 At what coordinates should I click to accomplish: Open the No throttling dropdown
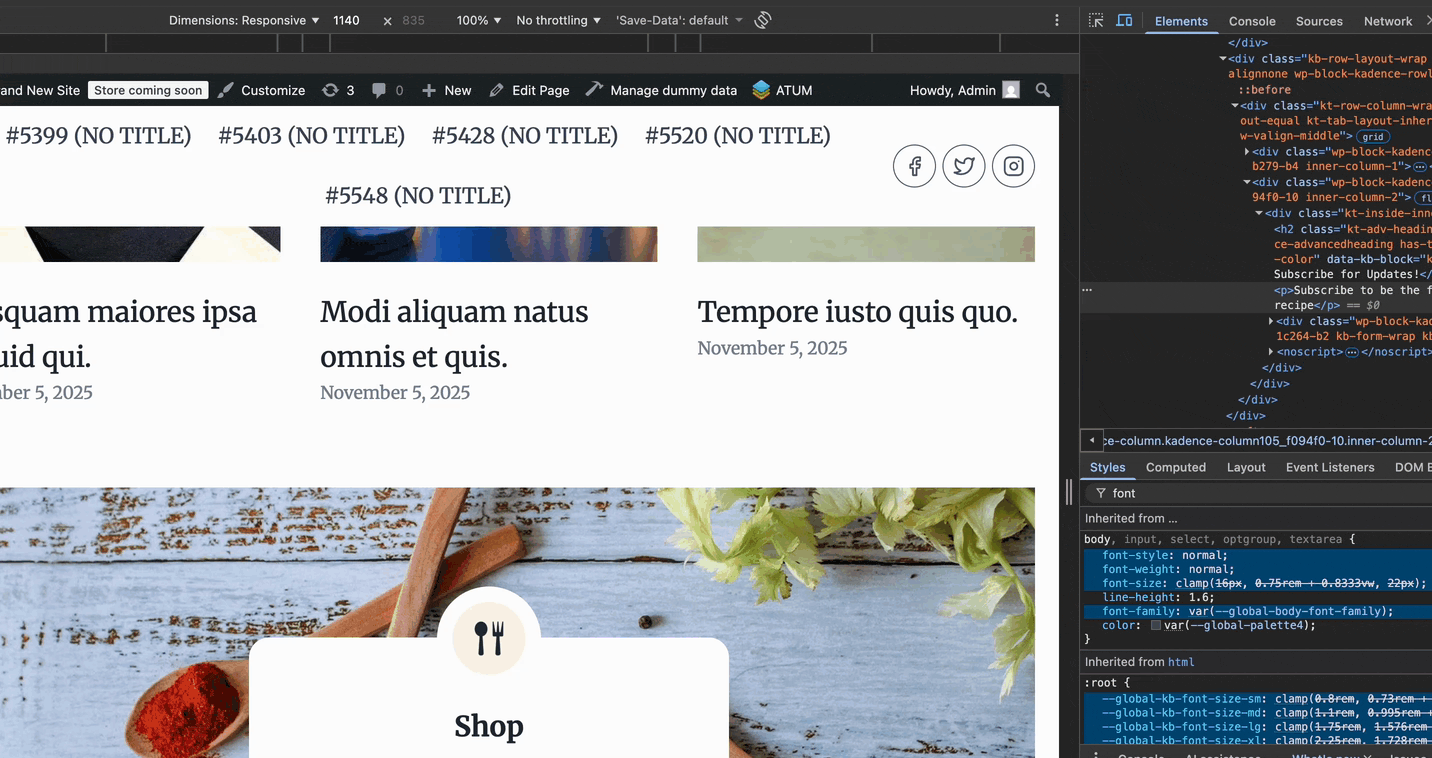point(558,20)
